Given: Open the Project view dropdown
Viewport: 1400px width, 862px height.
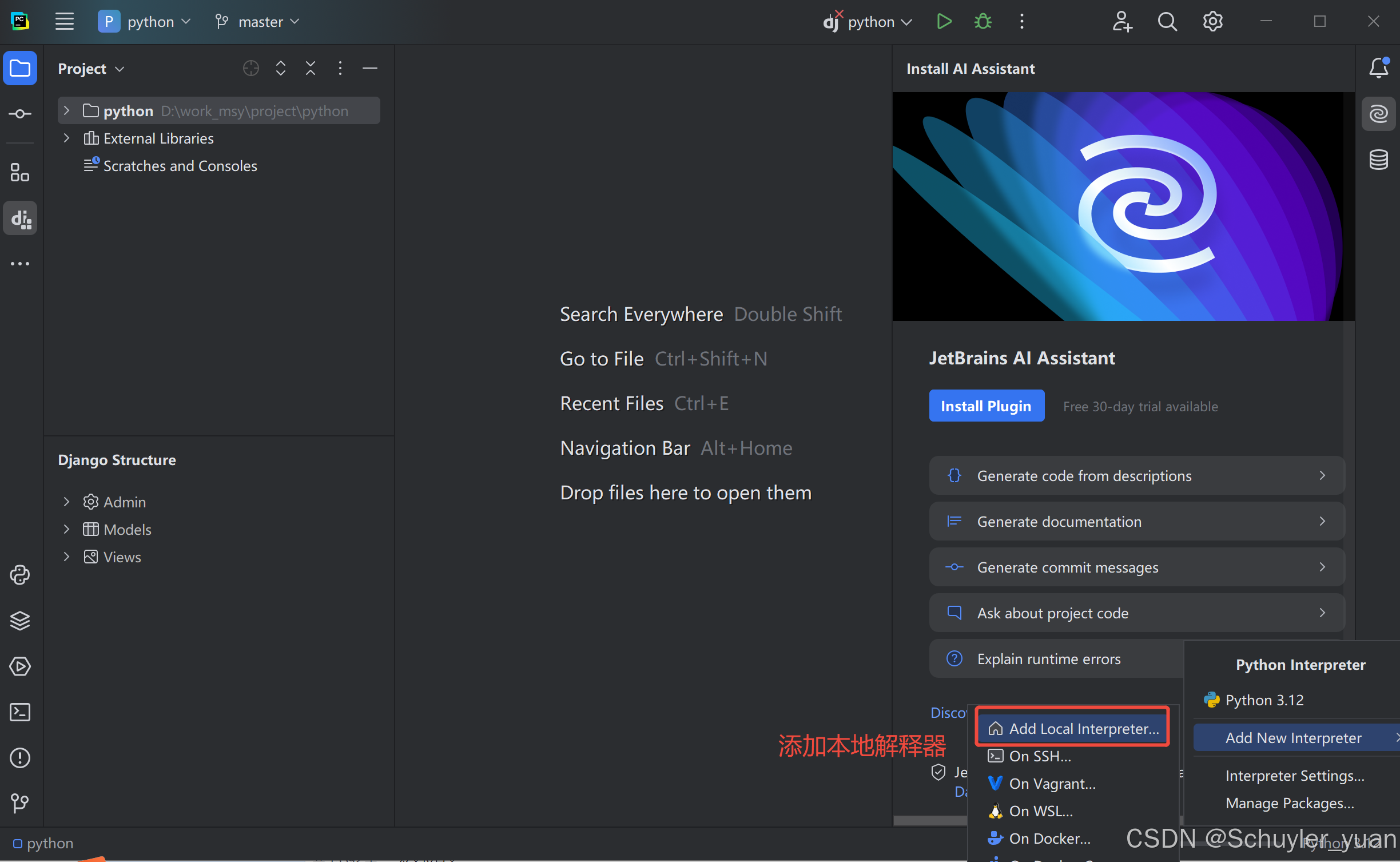Looking at the screenshot, I should click(x=91, y=69).
